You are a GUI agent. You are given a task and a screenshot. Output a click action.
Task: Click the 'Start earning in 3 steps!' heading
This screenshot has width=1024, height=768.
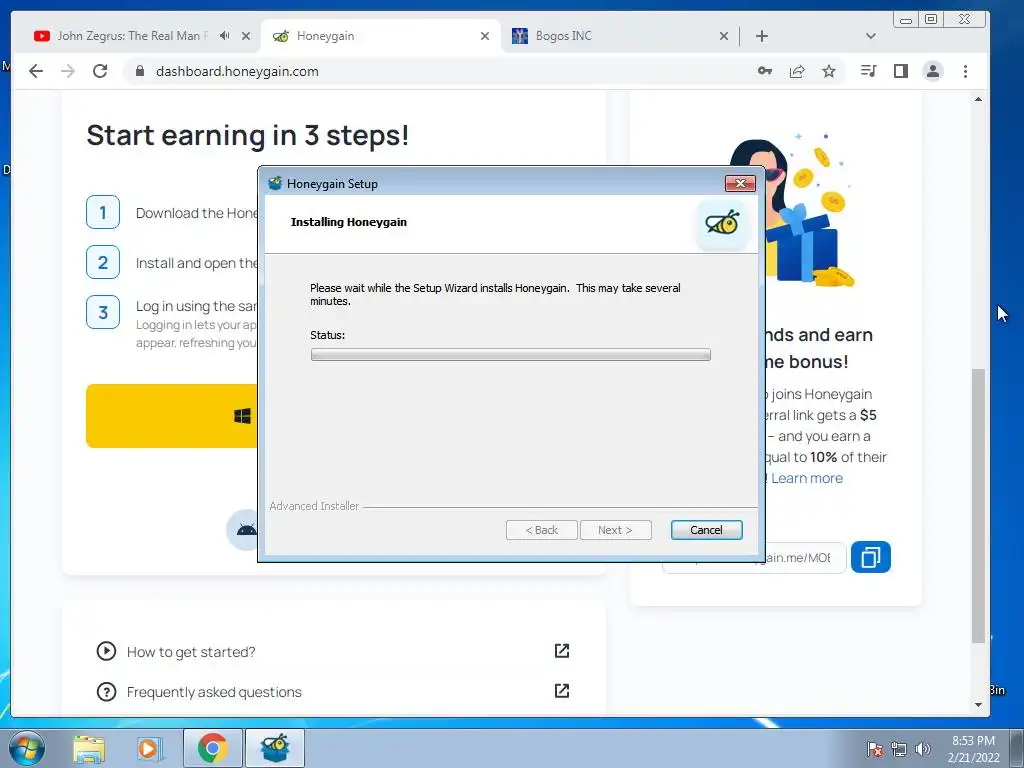248,135
